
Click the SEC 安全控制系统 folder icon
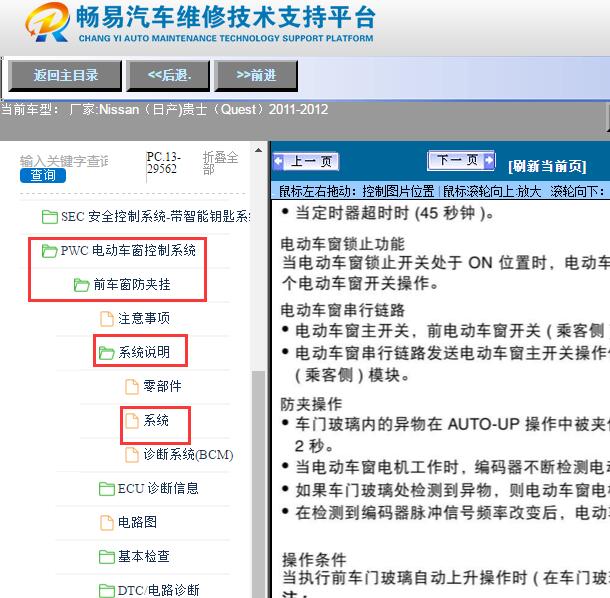49,217
